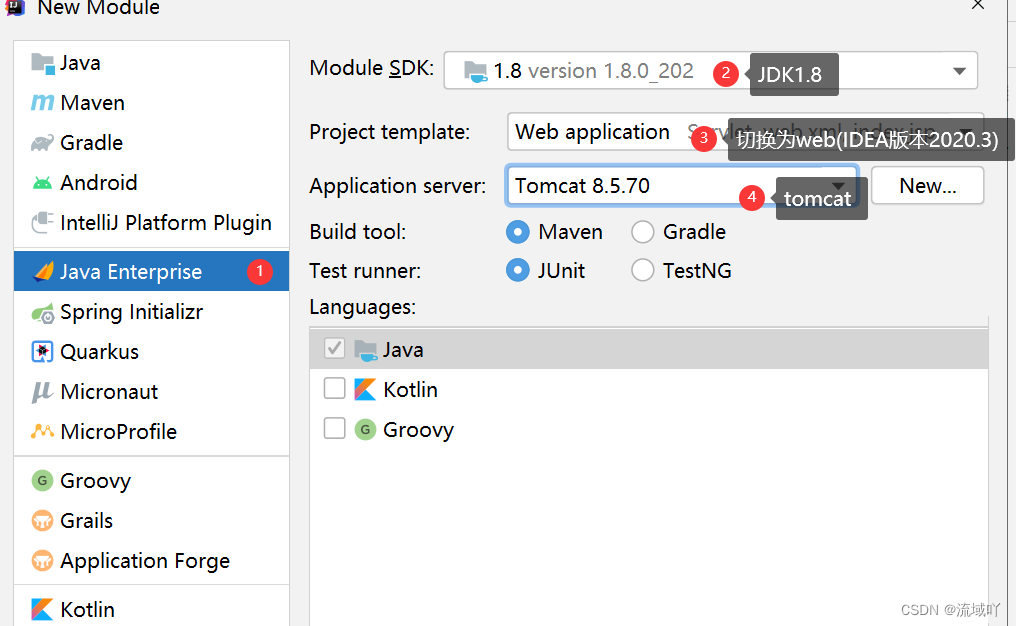Choose Application Forge in the sidebar
The height and width of the screenshot is (626, 1016).
click(152, 561)
